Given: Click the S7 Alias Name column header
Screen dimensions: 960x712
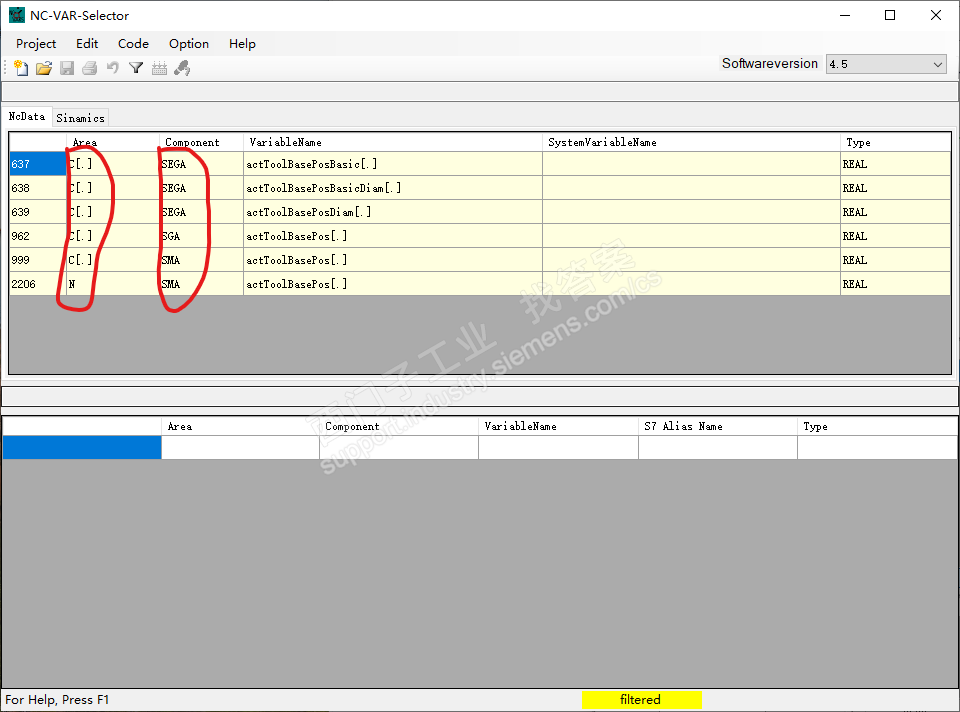Looking at the screenshot, I should click(x=718, y=426).
